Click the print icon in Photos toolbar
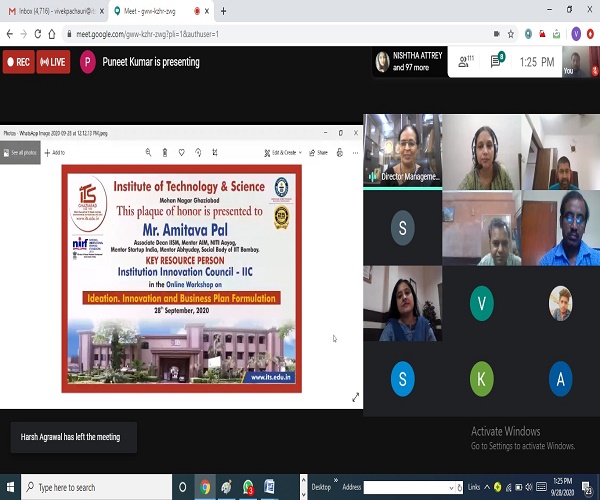Screen dimensions: 600x500 (x=339, y=153)
